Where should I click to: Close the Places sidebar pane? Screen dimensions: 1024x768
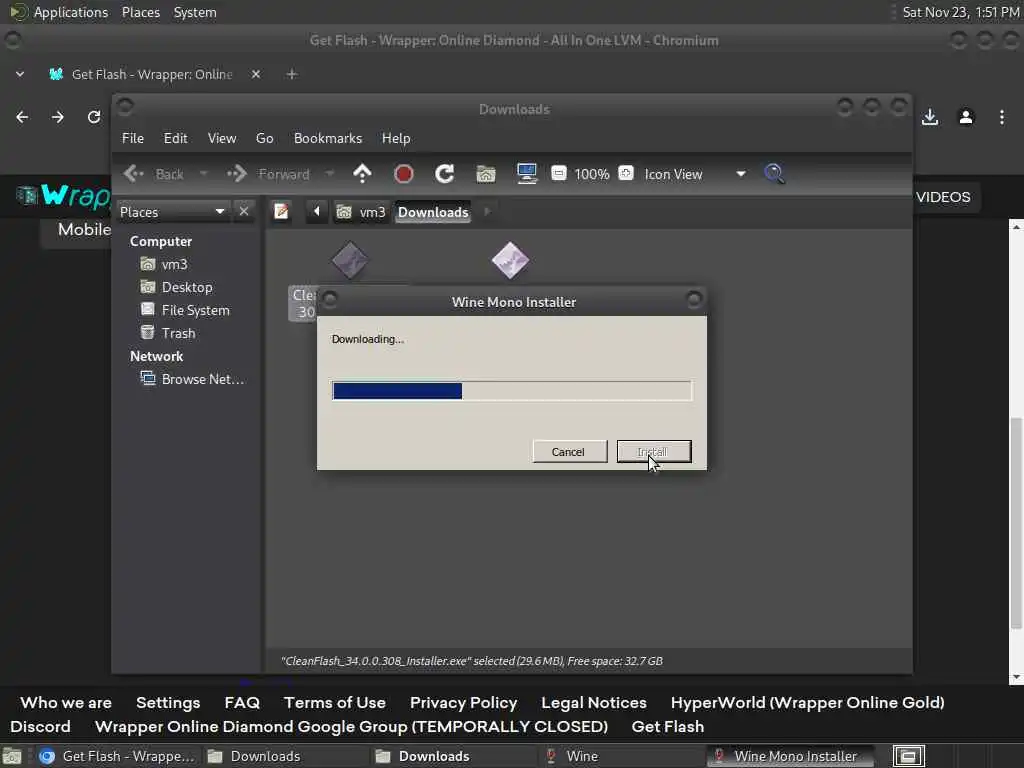(244, 211)
